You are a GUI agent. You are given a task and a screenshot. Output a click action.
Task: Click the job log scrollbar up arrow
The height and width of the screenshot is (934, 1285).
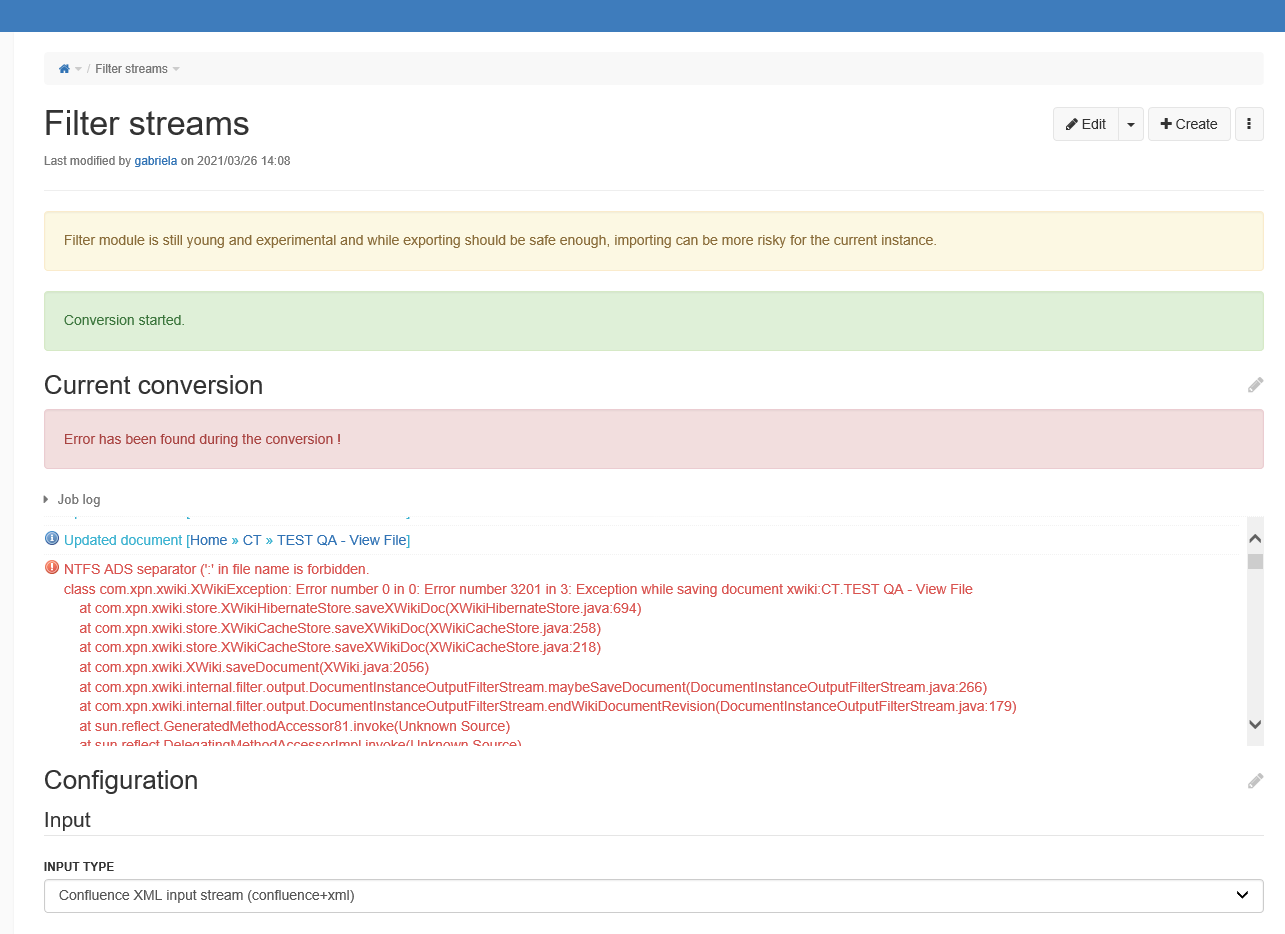point(1255,538)
